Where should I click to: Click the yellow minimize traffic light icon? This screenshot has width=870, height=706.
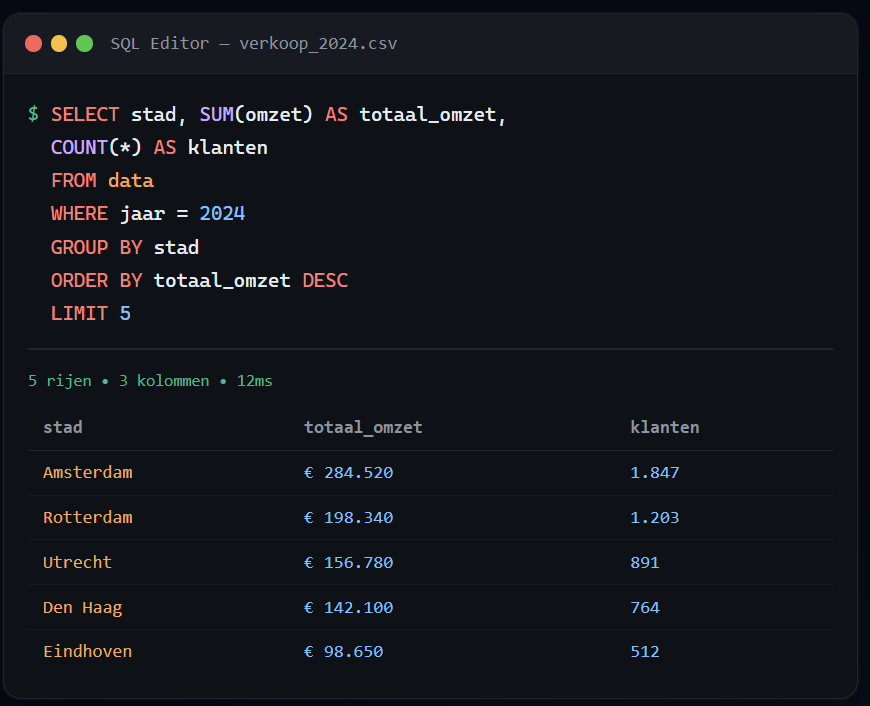[x=58, y=43]
